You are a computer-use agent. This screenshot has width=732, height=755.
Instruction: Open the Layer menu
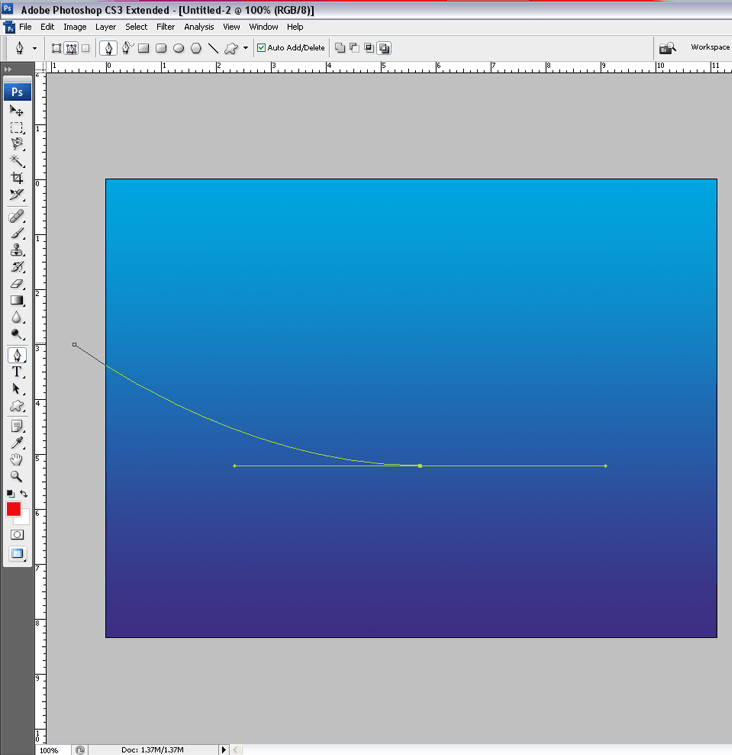[x=105, y=27]
